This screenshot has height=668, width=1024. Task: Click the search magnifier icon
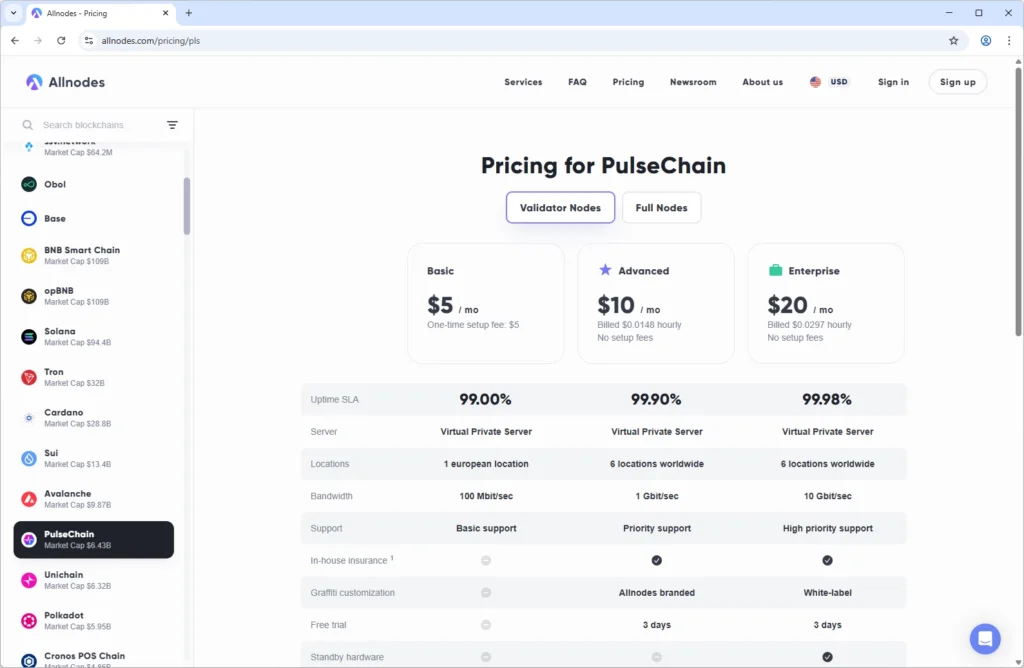(27, 125)
